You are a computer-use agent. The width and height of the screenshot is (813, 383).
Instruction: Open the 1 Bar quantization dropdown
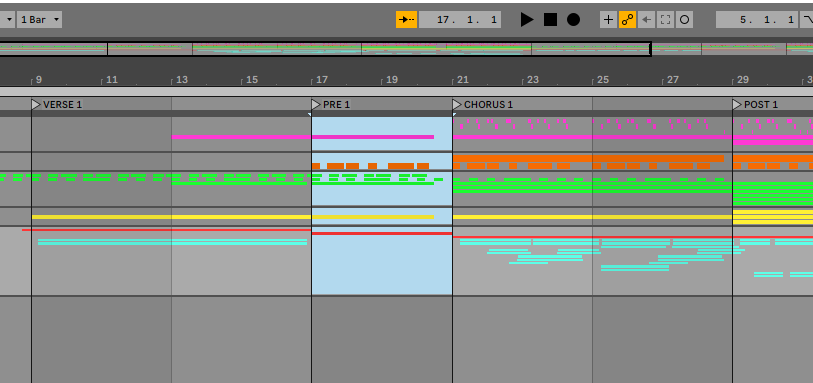(39, 20)
